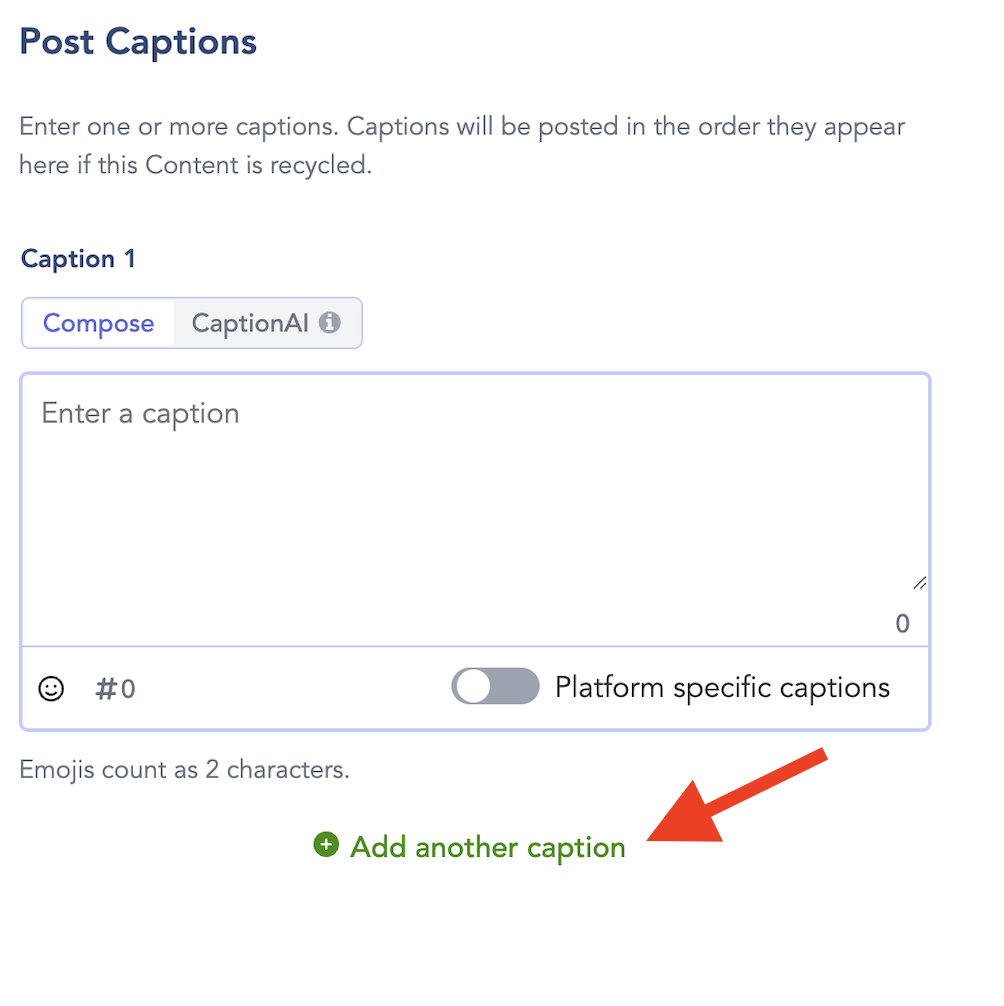Click the green plus circle icon
1004x1006 pixels.
[326, 844]
